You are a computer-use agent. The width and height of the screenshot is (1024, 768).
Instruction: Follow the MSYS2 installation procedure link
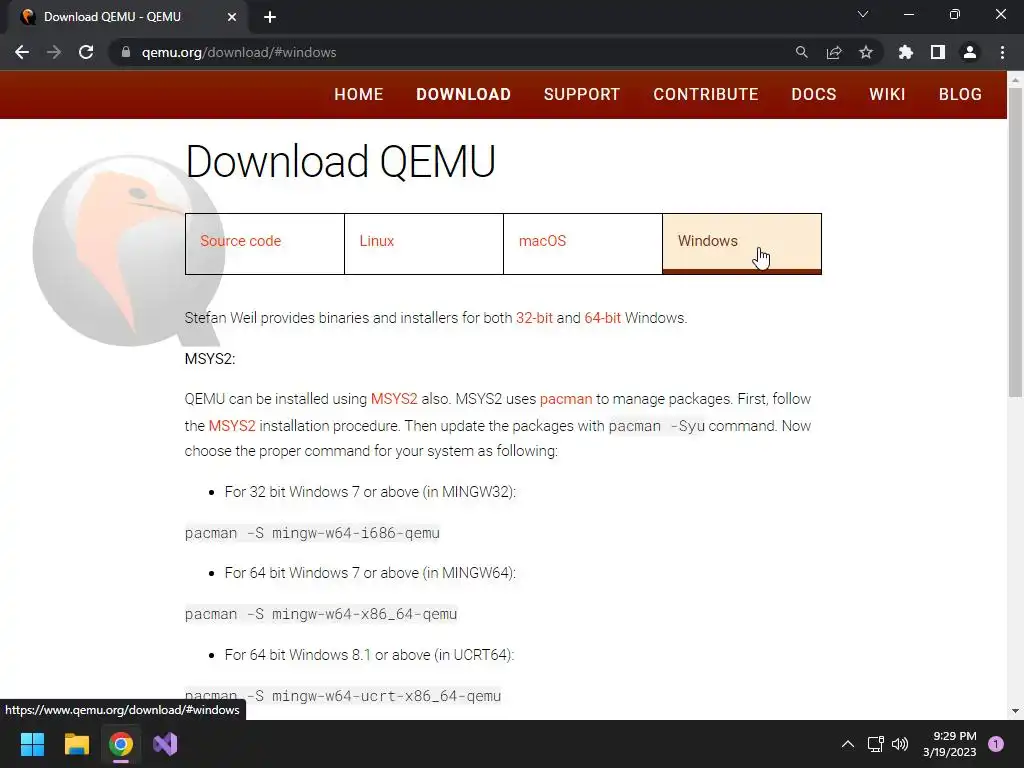pos(232,426)
